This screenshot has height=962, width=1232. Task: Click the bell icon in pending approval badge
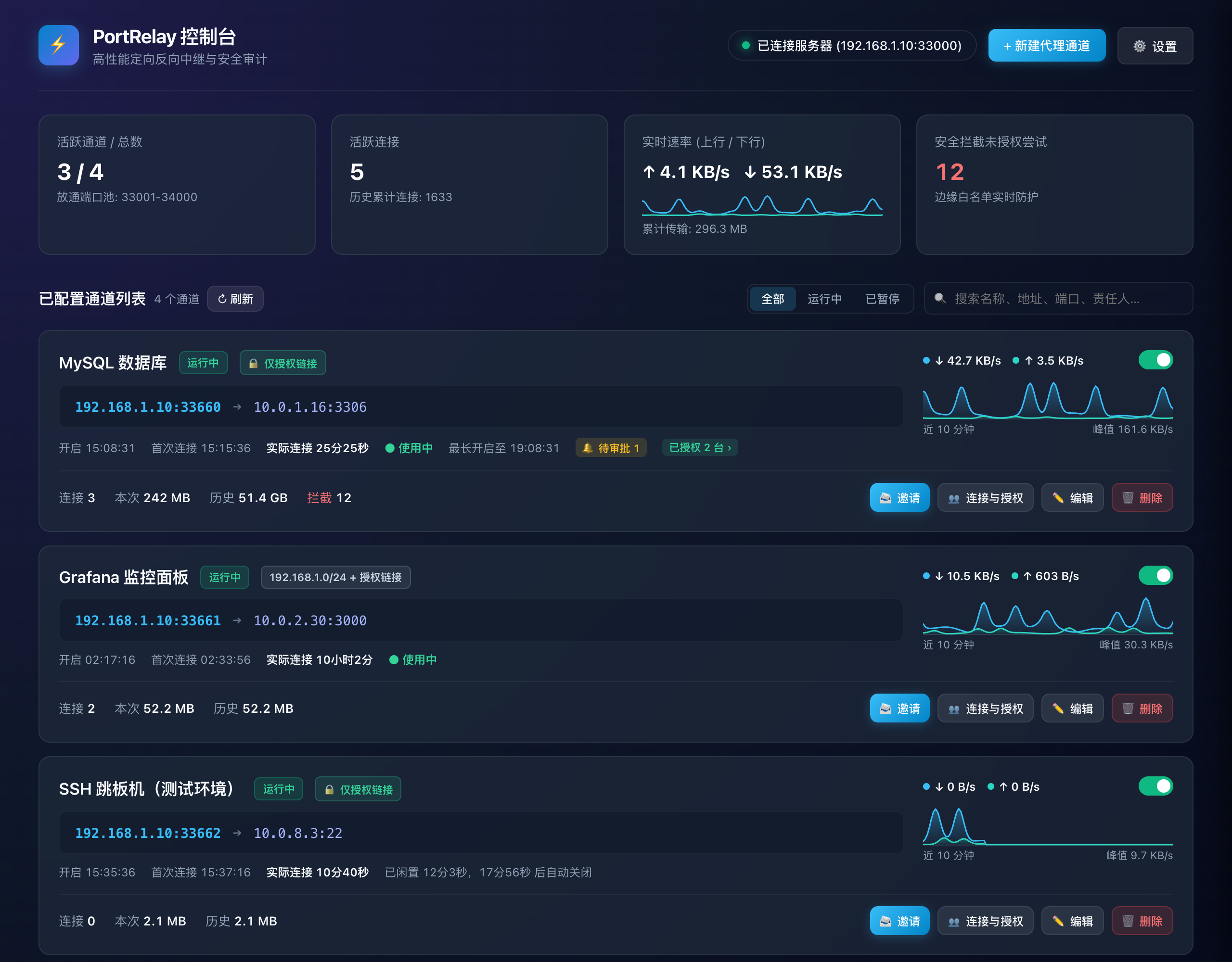pyautogui.click(x=587, y=448)
